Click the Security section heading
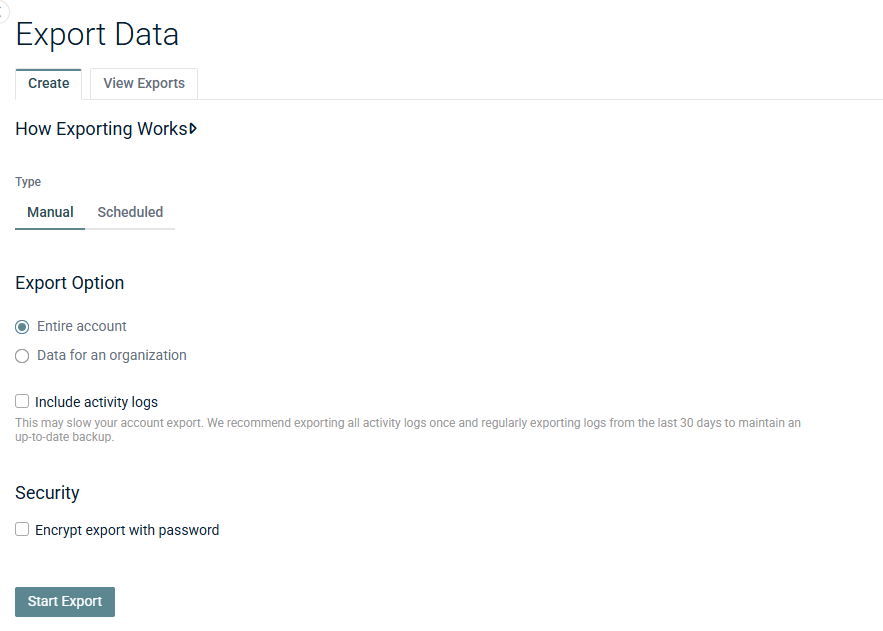This screenshot has height=631, width=883. point(47,493)
